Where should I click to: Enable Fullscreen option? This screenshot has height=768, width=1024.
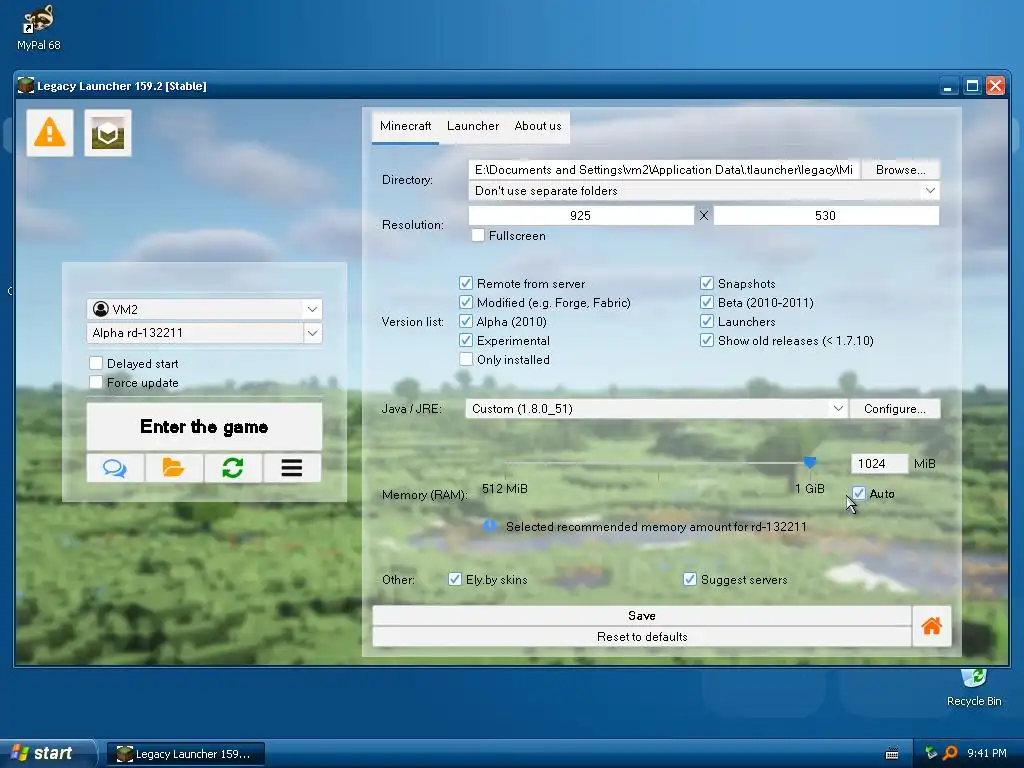pyautogui.click(x=478, y=236)
